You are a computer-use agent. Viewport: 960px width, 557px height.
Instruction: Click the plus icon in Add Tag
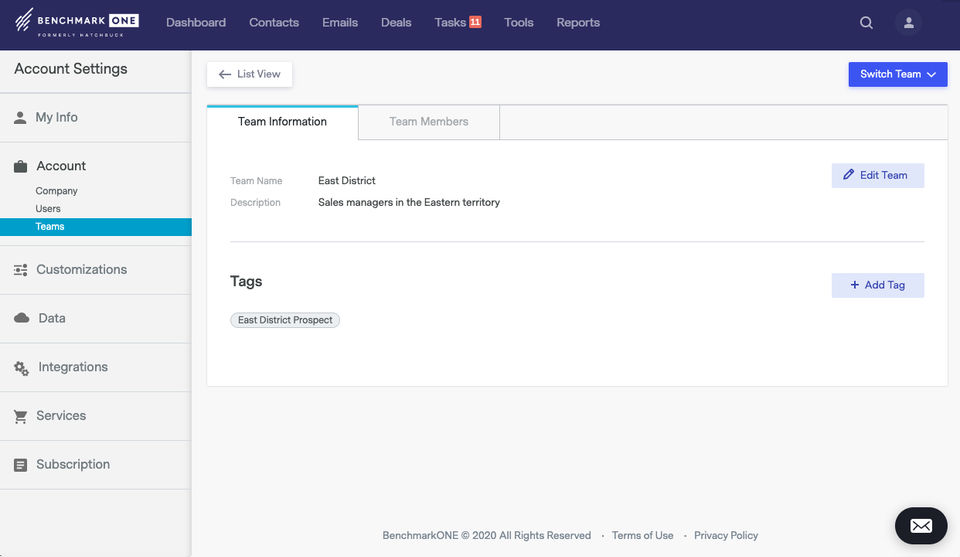(x=855, y=285)
